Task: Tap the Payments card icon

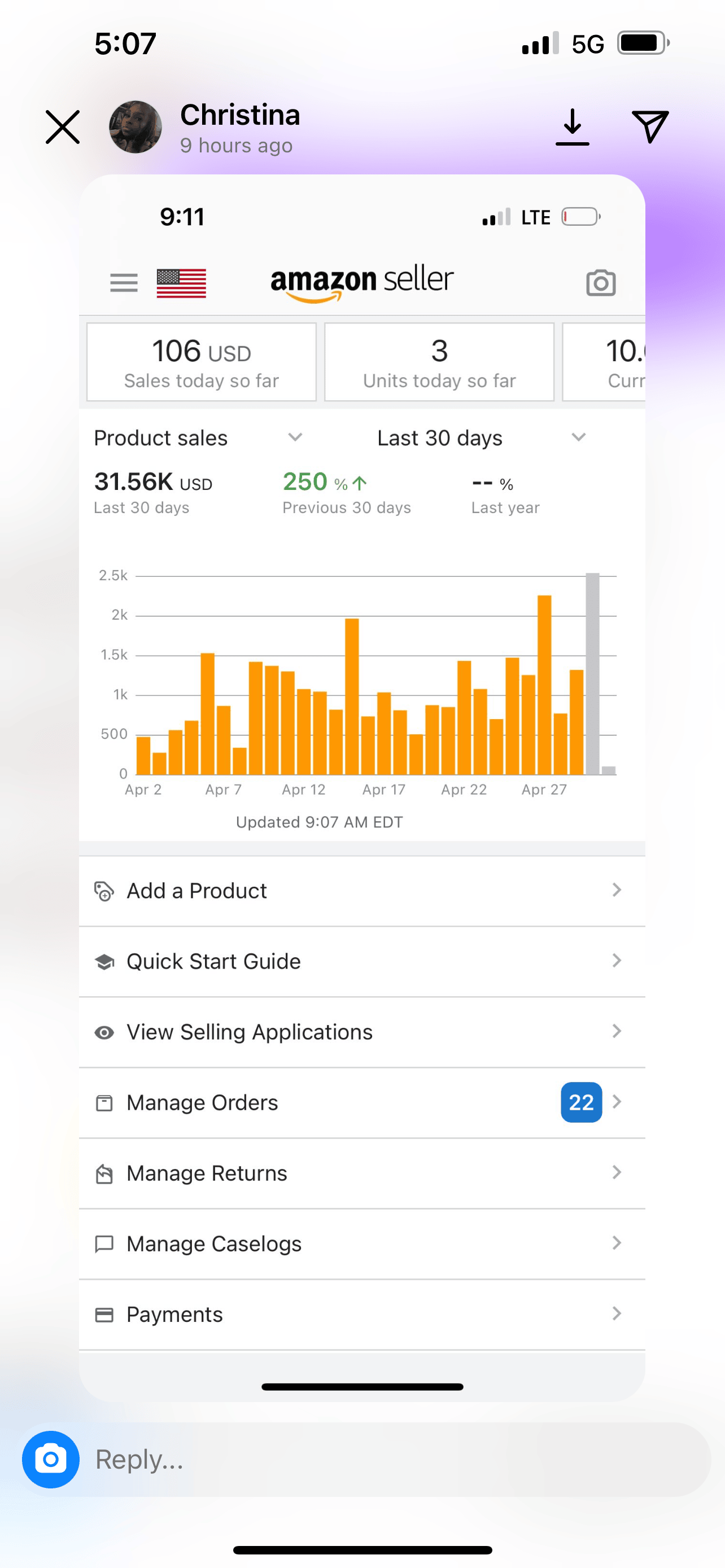Action: tap(104, 1315)
